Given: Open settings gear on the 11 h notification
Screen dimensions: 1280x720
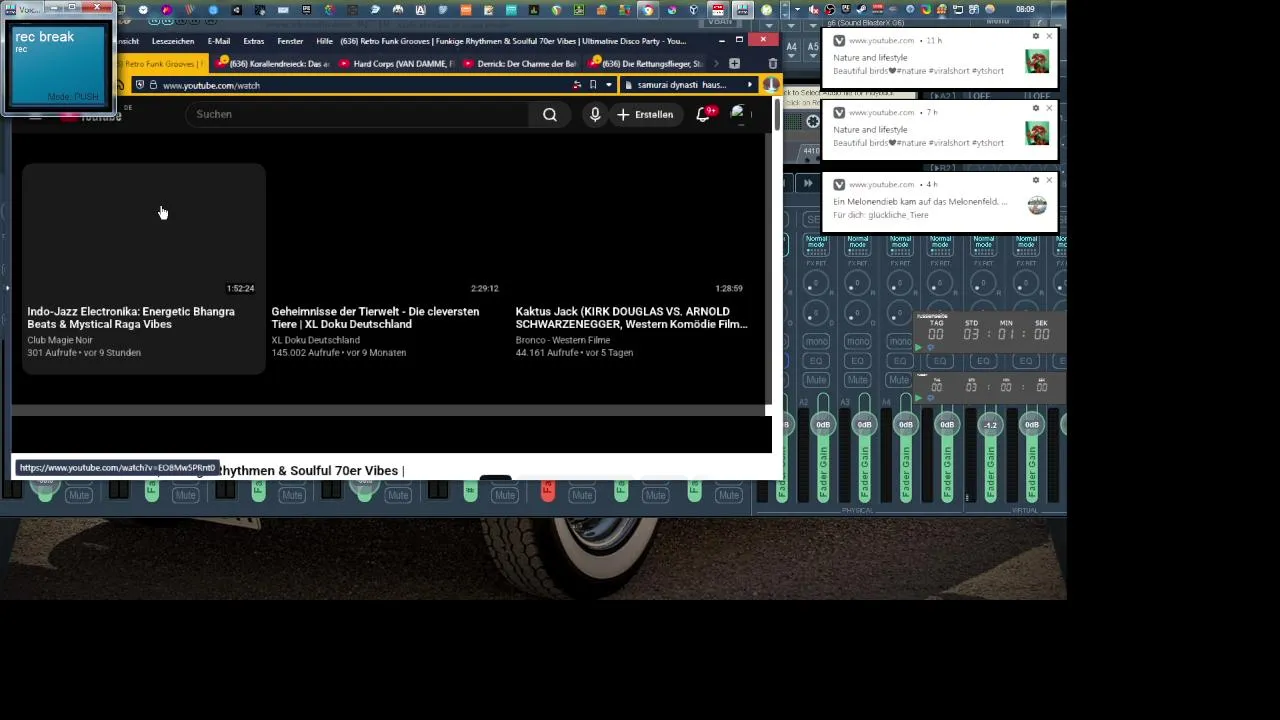Looking at the screenshot, I should click(1036, 36).
